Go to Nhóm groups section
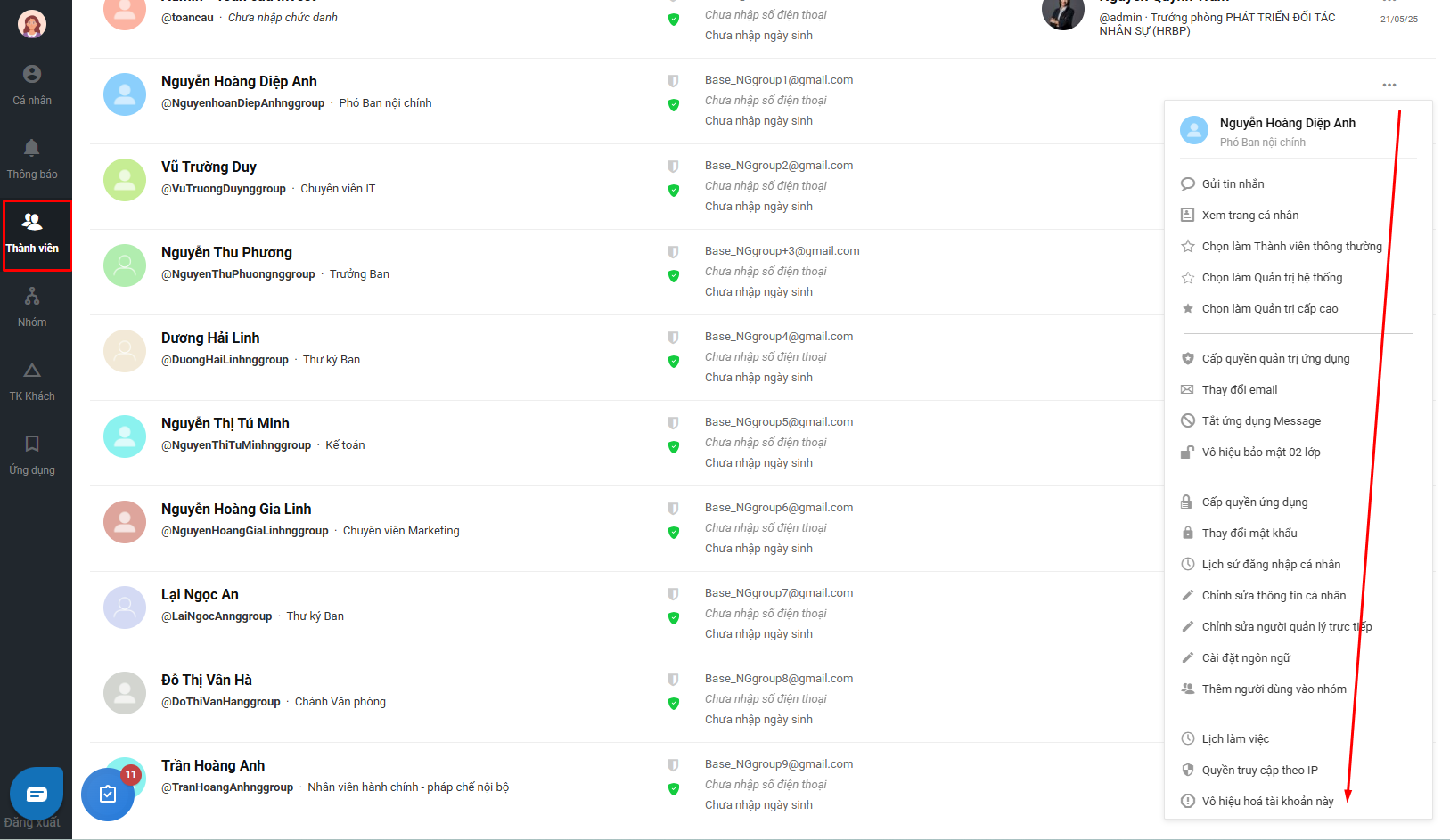The image size is (1450, 840). 32,307
